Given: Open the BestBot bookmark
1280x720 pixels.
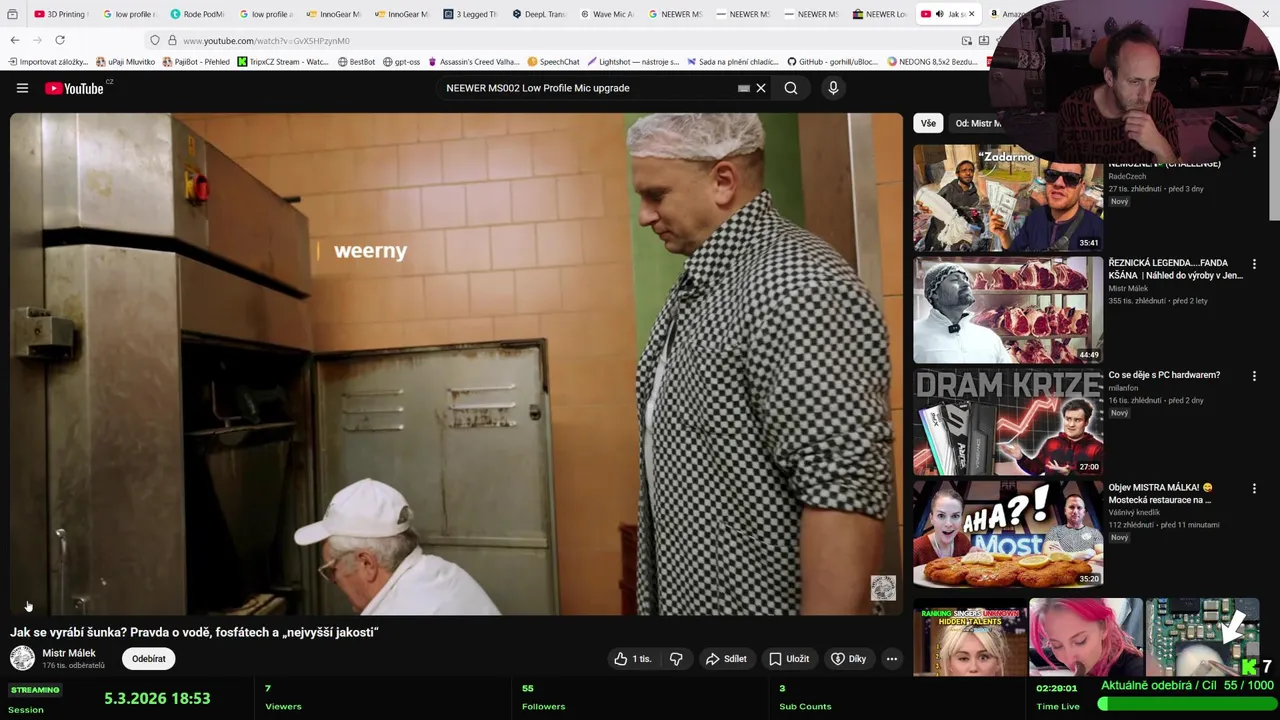Looking at the screenshot, I should point(356,62).
